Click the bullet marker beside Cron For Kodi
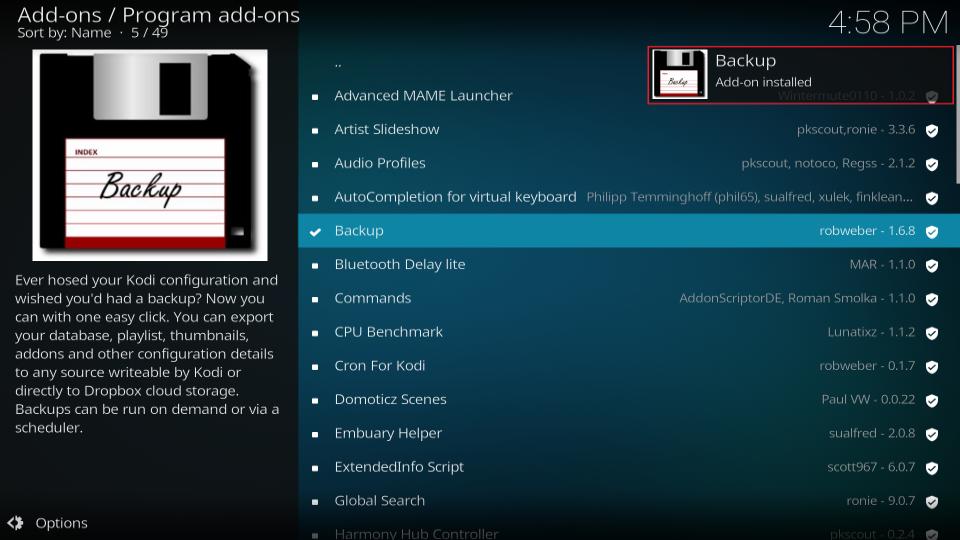960x540 pixels. (315, 367)
